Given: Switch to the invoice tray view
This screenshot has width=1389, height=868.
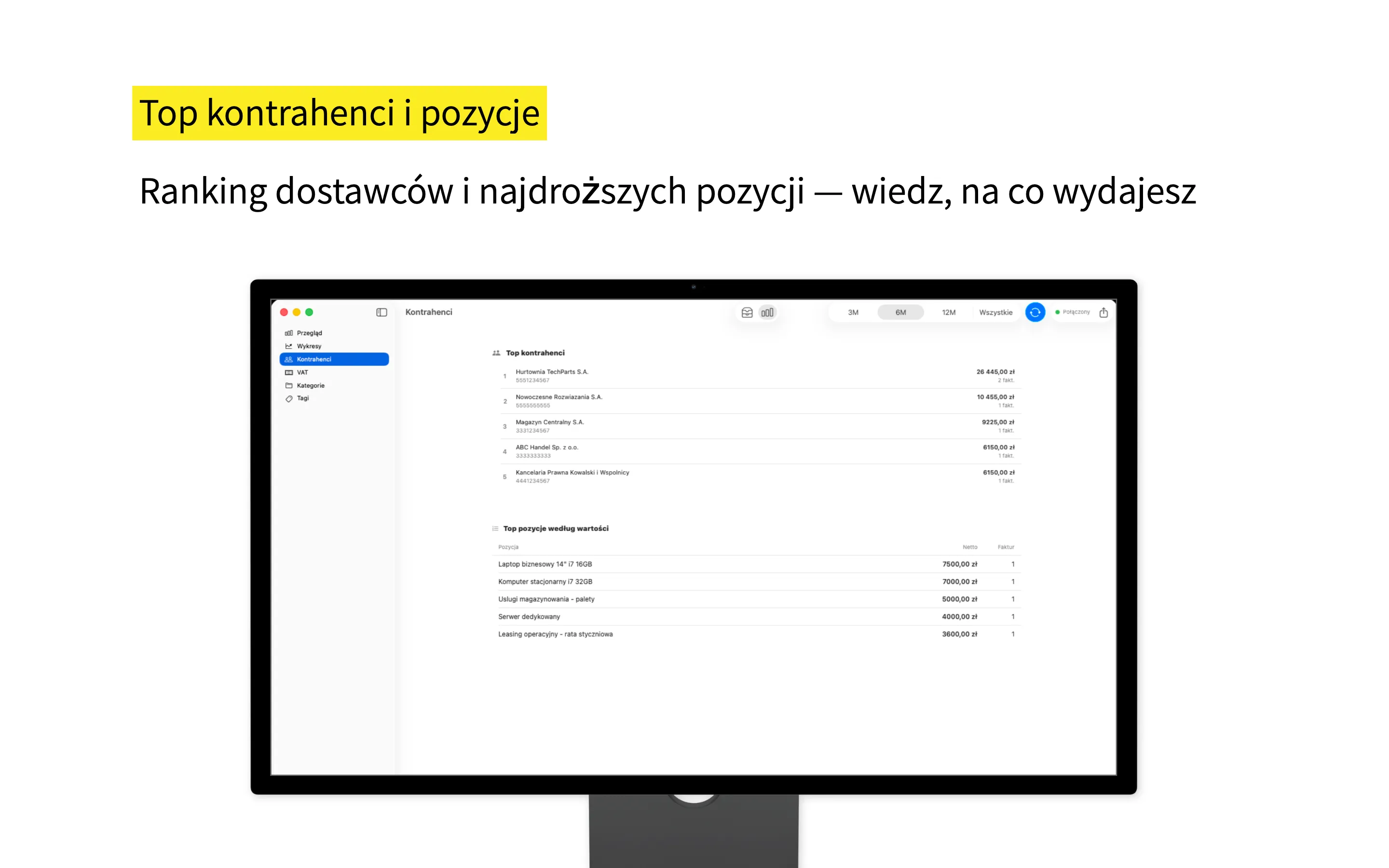Looking at the screenshot, I should click(x=747, y=312).
